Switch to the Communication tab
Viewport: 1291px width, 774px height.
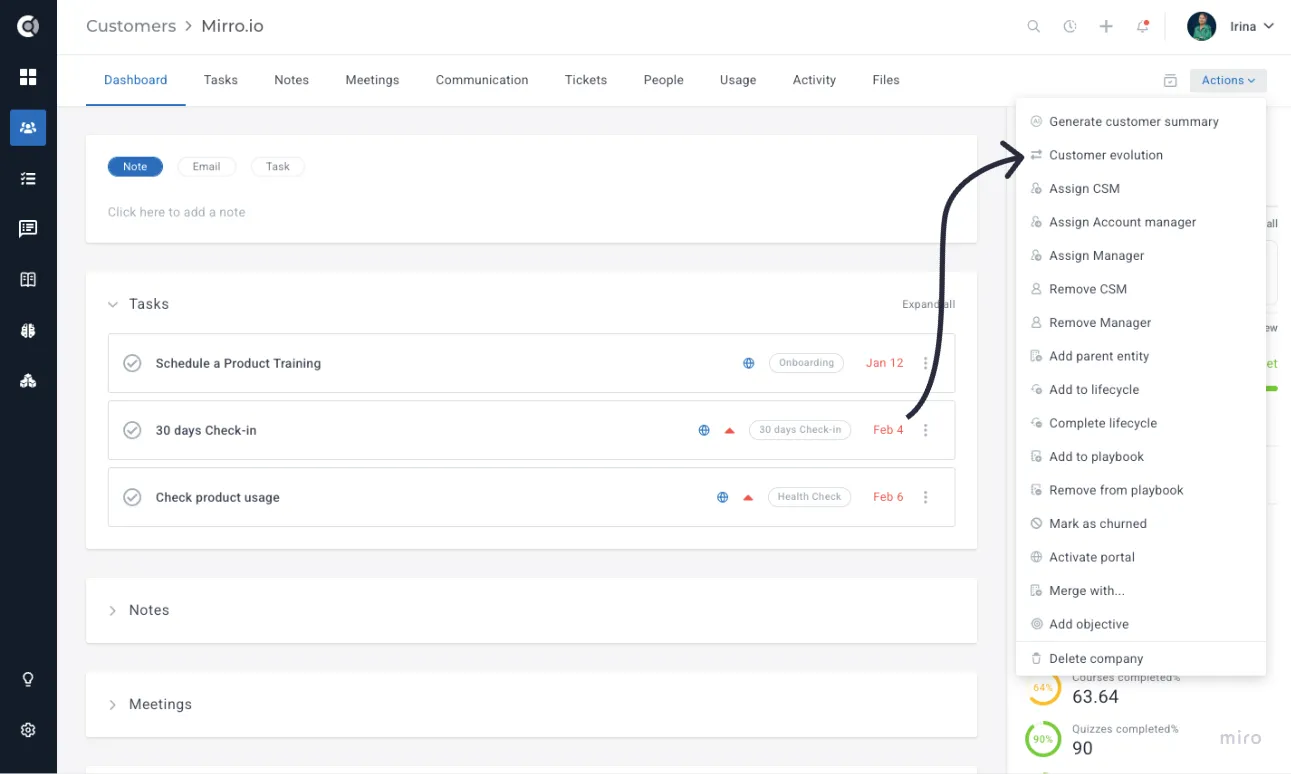(482, 80)
